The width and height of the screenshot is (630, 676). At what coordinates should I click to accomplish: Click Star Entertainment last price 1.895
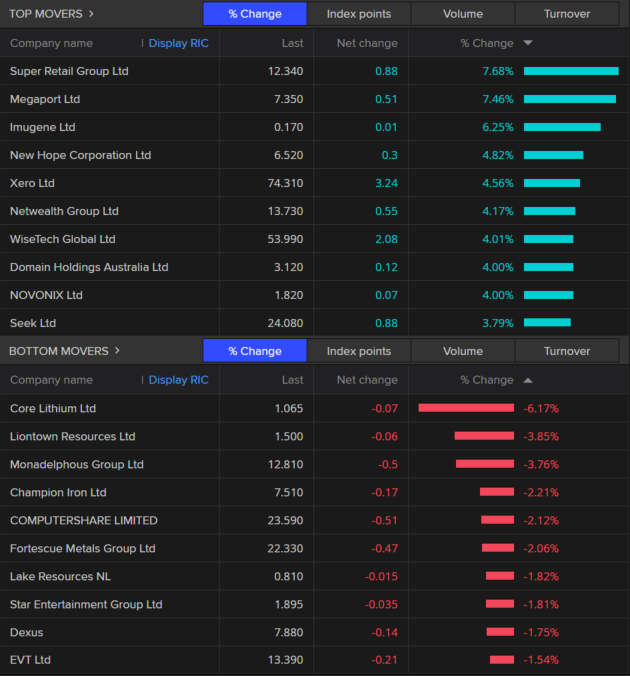pos(289,604)
